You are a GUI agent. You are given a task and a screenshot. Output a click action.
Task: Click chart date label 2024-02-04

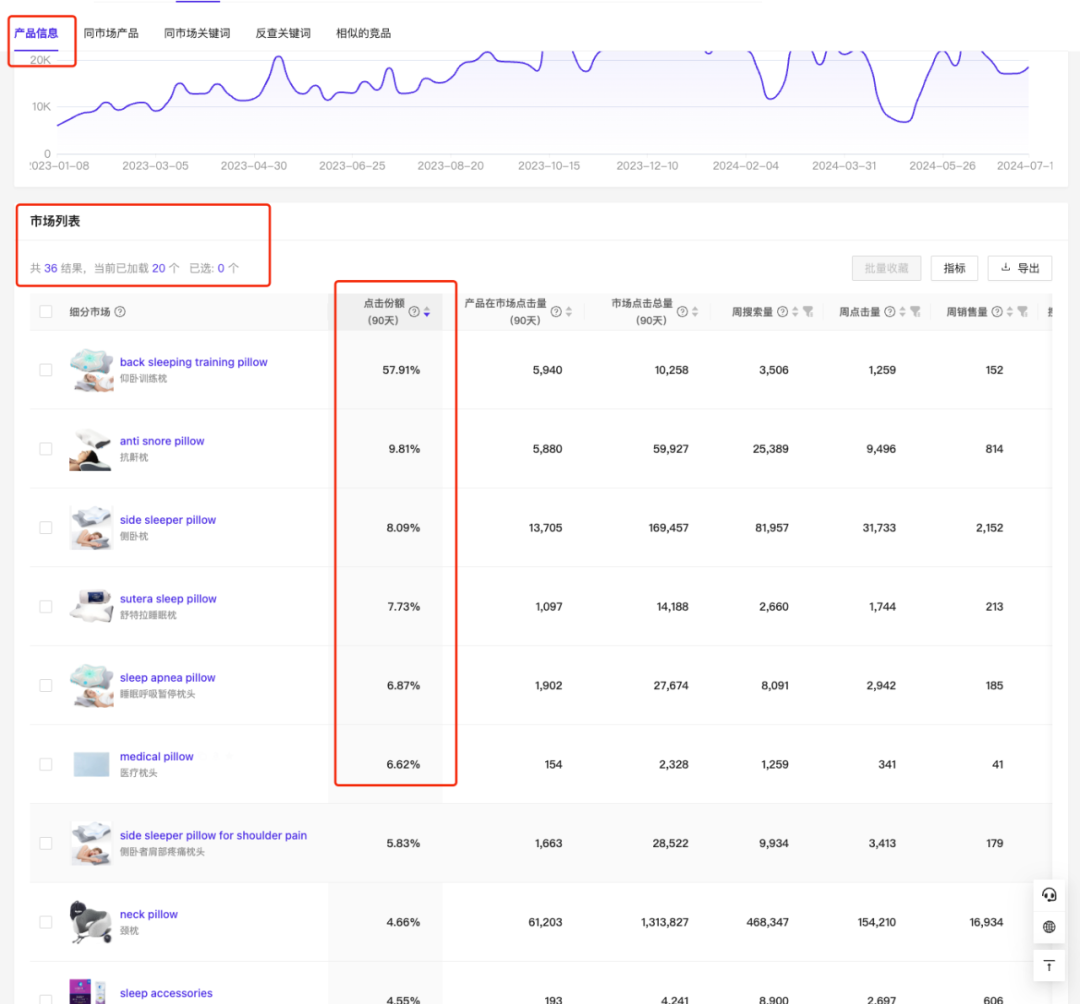[745, 166]
